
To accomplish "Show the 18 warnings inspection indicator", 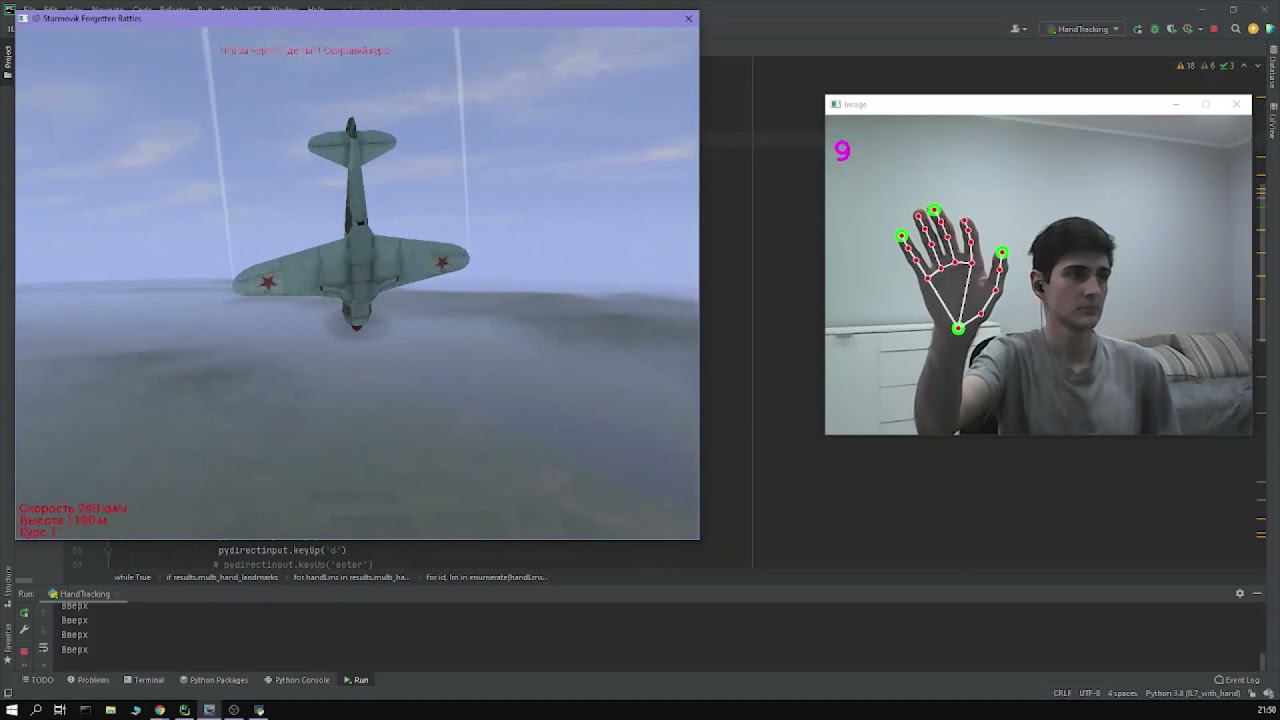I will tap(1185, 66).
